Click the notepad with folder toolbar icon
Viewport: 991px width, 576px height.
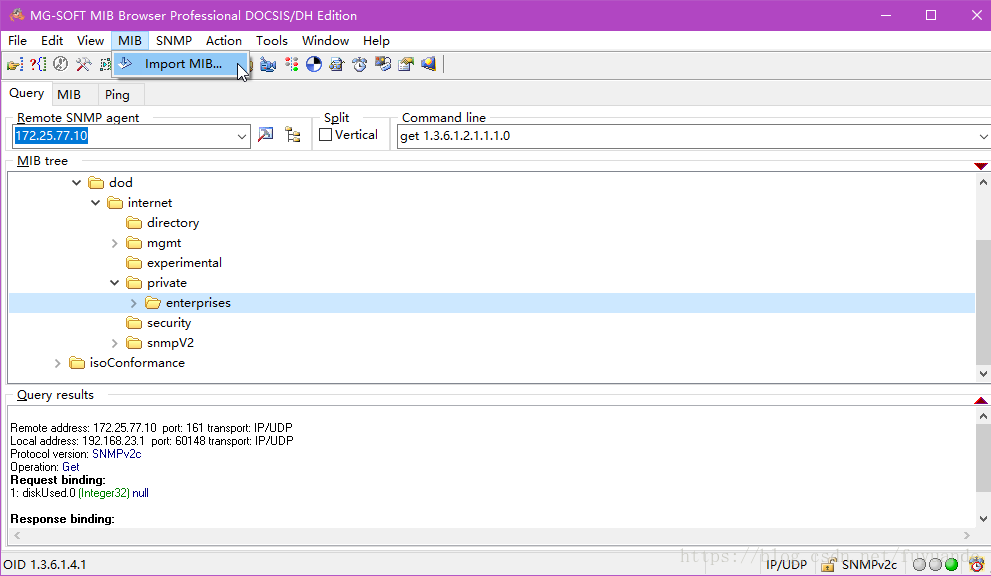[x=406, y=64]
